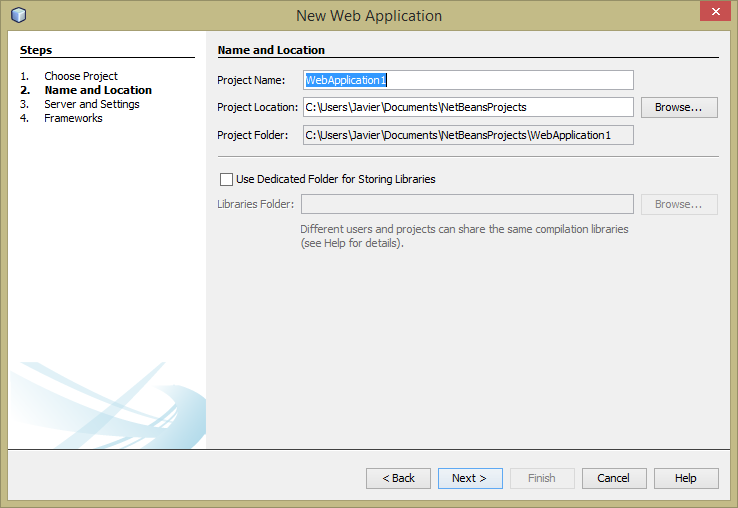This screenshot has height=508, width=738.
Task: Click the Project Location path field
Action: [468, 107]
